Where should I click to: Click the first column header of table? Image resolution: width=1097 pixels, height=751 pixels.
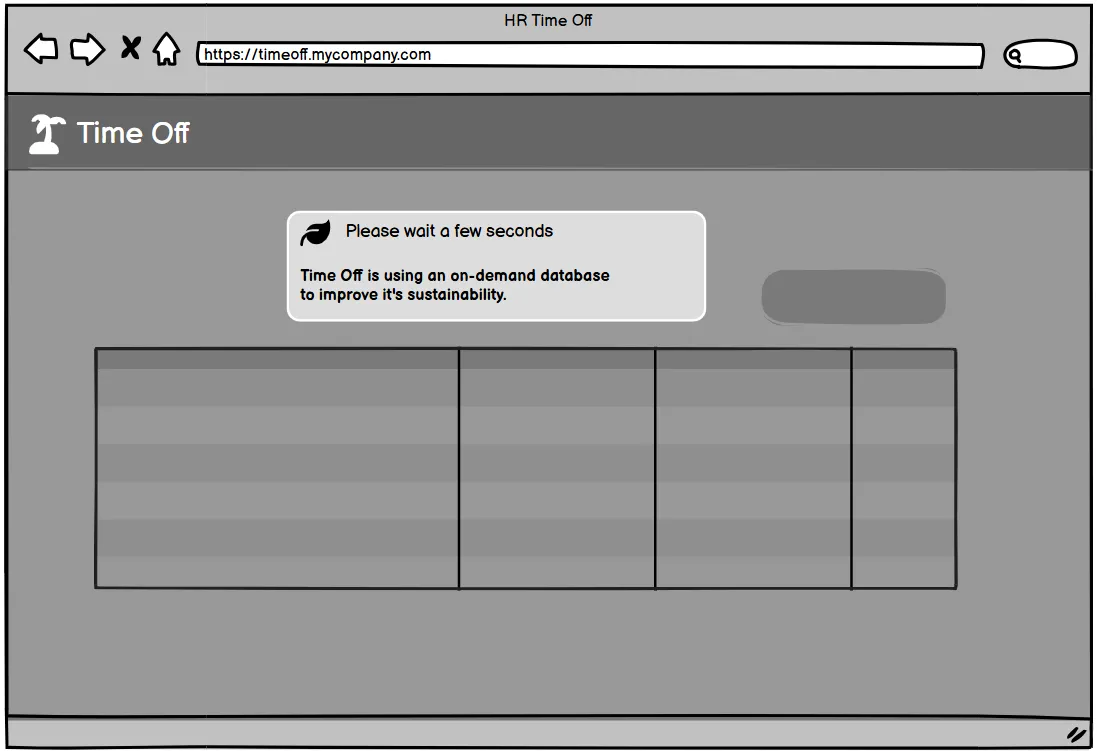(x=277, y=359)
